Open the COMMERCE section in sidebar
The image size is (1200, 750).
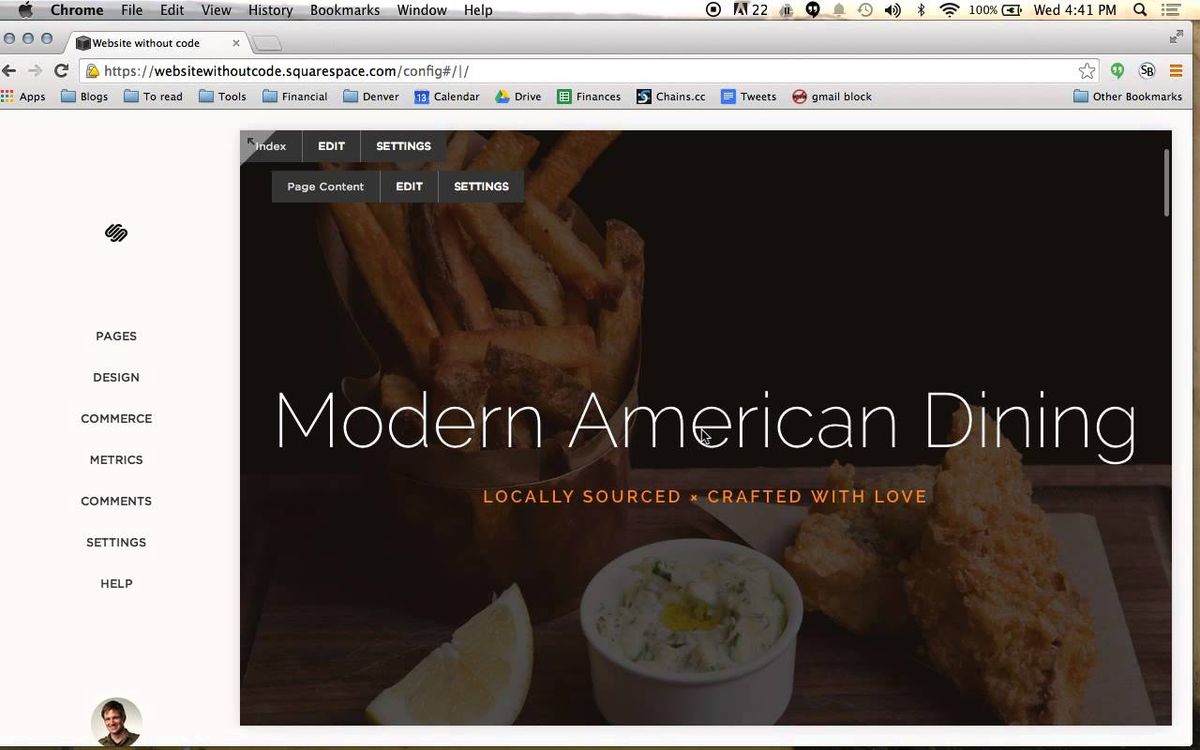(x=116, y=418)
